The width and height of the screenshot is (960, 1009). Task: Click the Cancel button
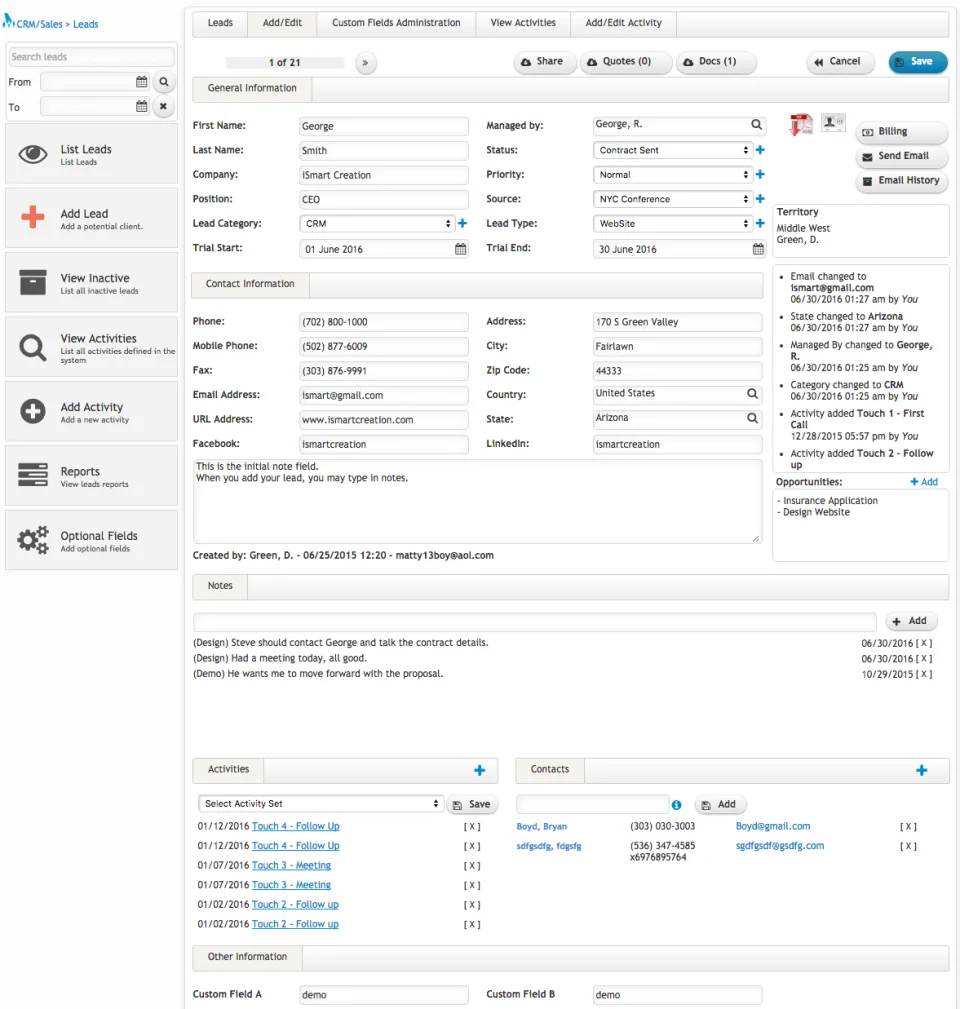click(840, 62)
